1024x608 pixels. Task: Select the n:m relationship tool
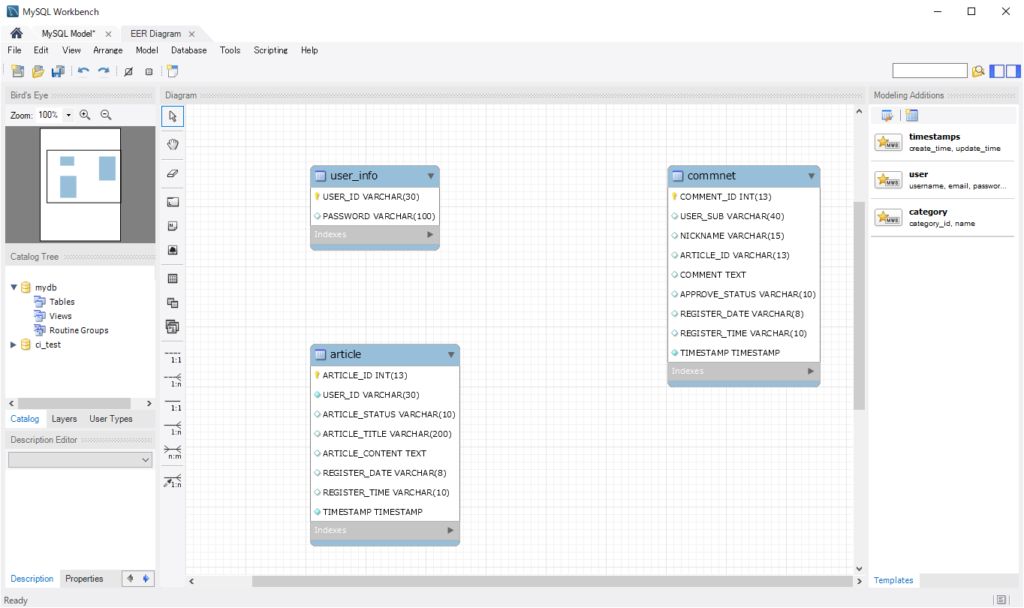pos(172,451)
